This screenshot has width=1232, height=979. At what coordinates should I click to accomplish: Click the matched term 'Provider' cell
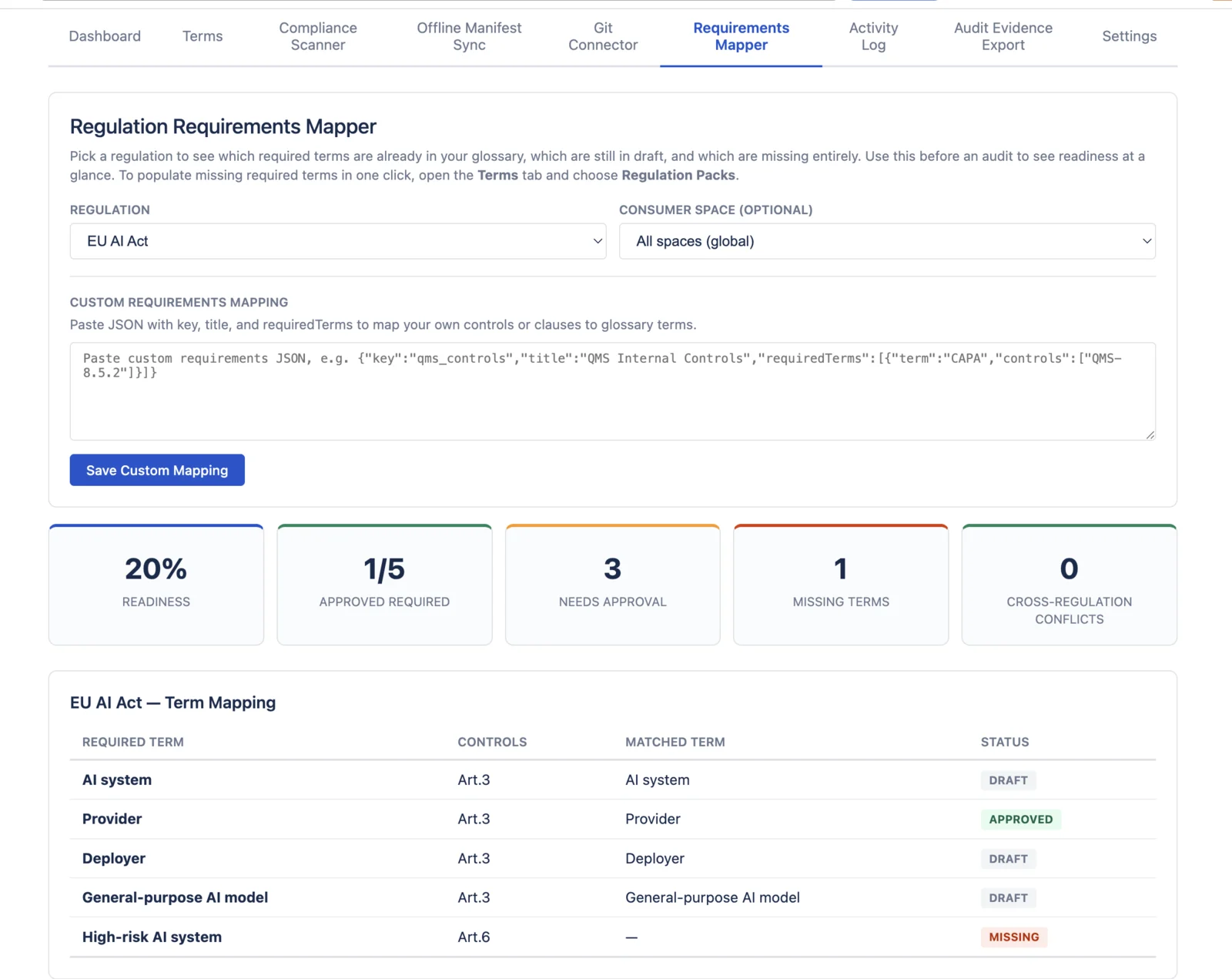653,819
